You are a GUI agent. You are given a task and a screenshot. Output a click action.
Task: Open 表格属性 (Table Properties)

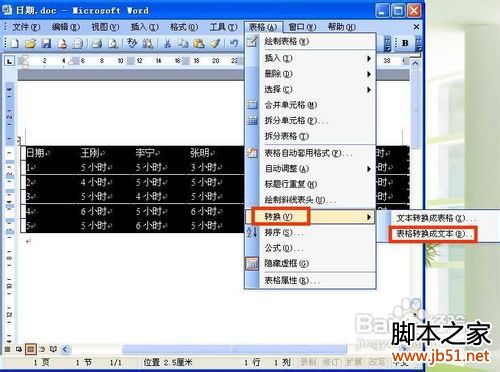click(310, 281)
